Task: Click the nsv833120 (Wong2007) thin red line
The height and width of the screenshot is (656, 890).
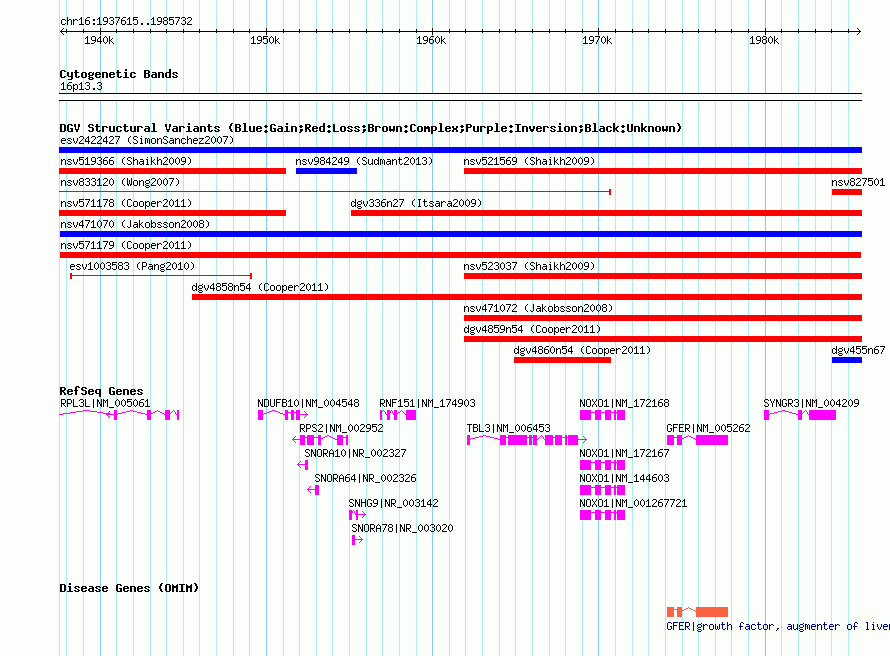Action: pyautogui.click(x=335, y=192)
